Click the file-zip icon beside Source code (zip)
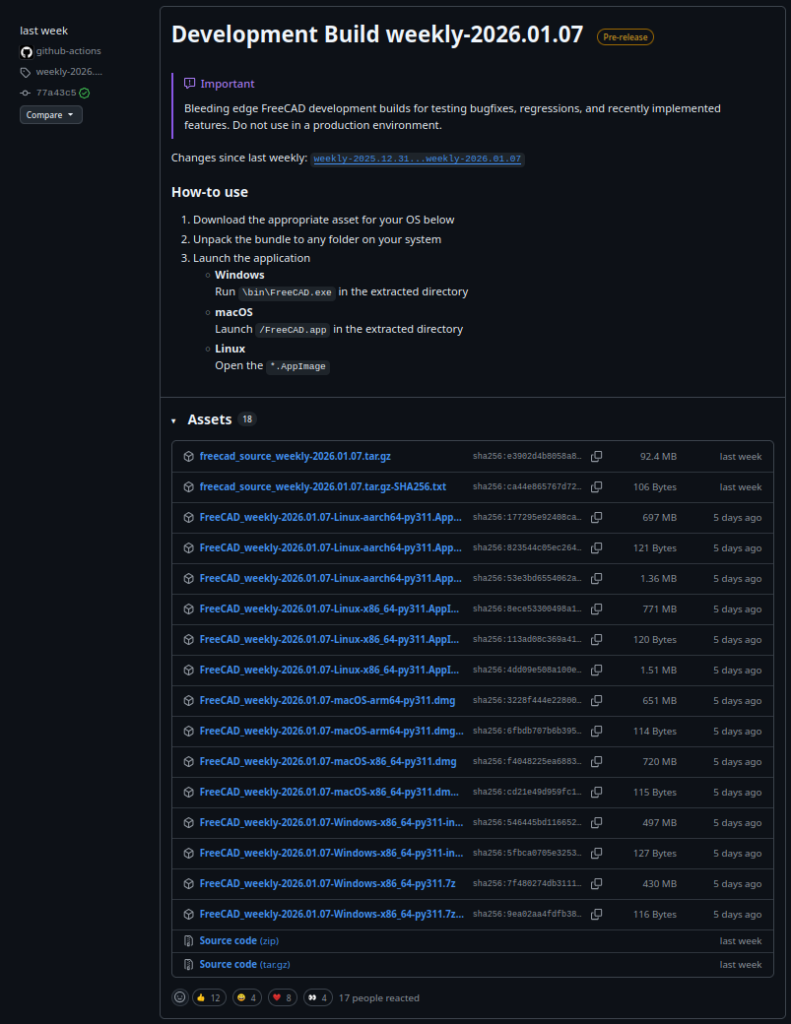The width and height of the screenshot is (791, 1024). (x=188, y=941)
